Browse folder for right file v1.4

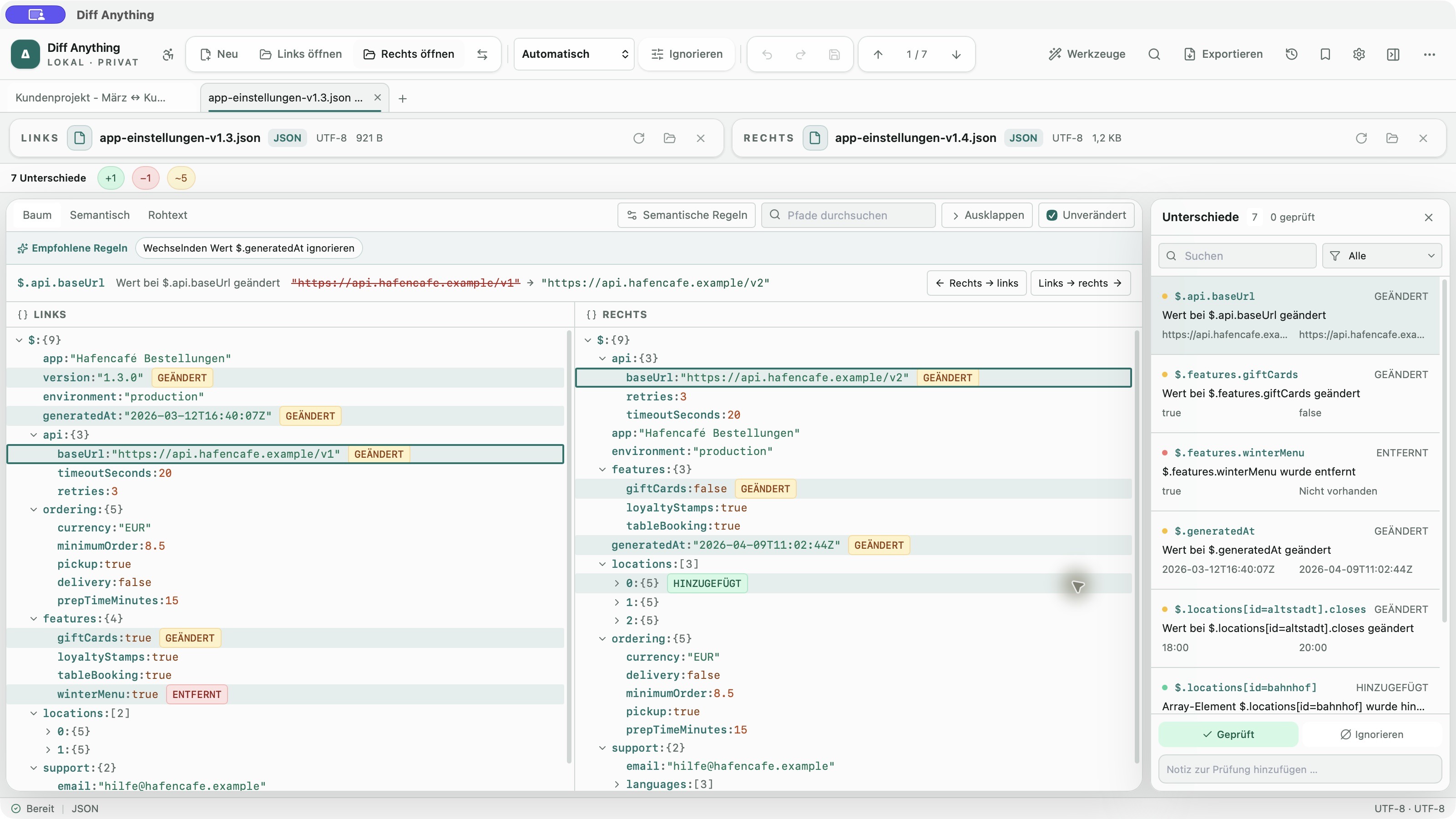coord(1392,138)
